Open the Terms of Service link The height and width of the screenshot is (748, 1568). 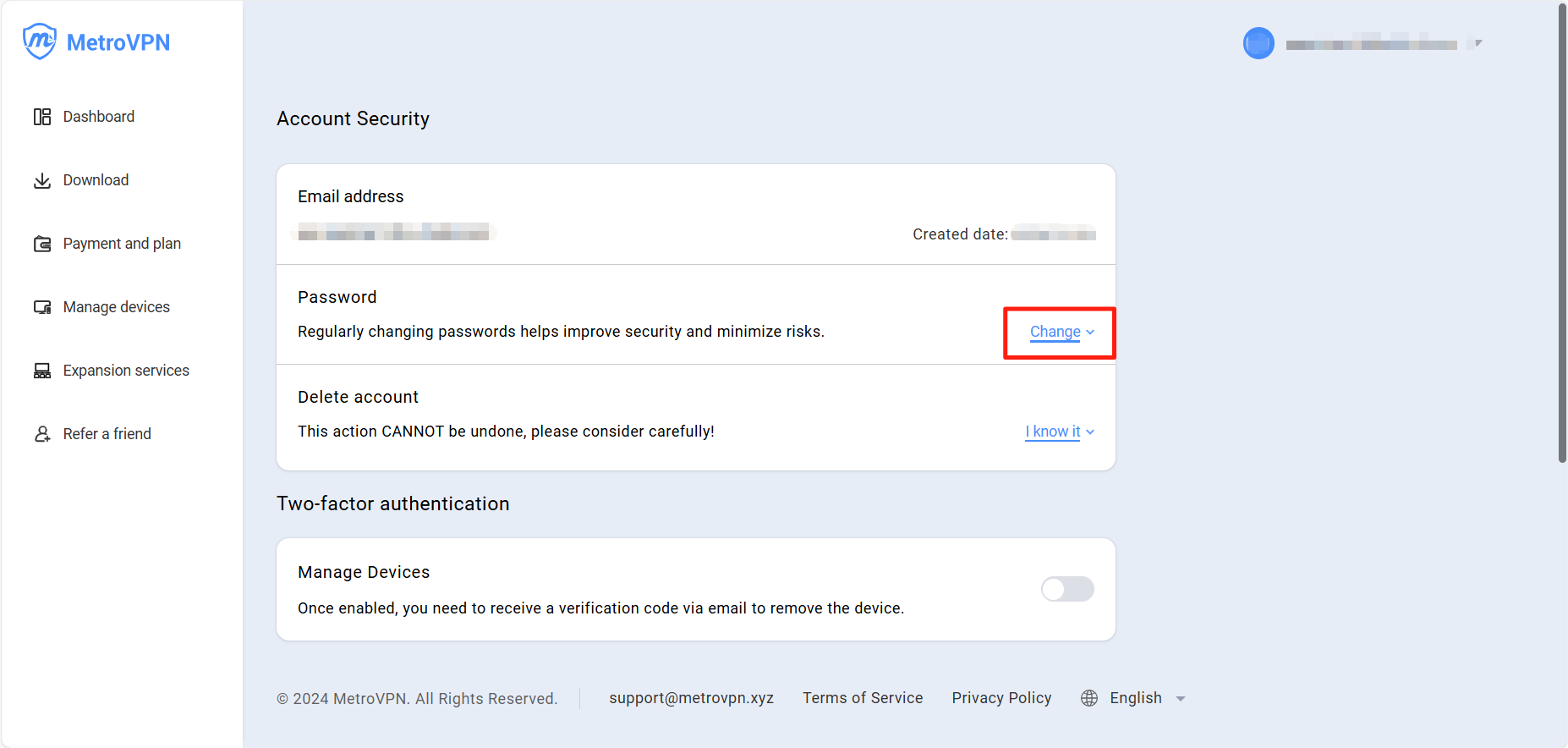pyautogui.click(x=863, y=698)
